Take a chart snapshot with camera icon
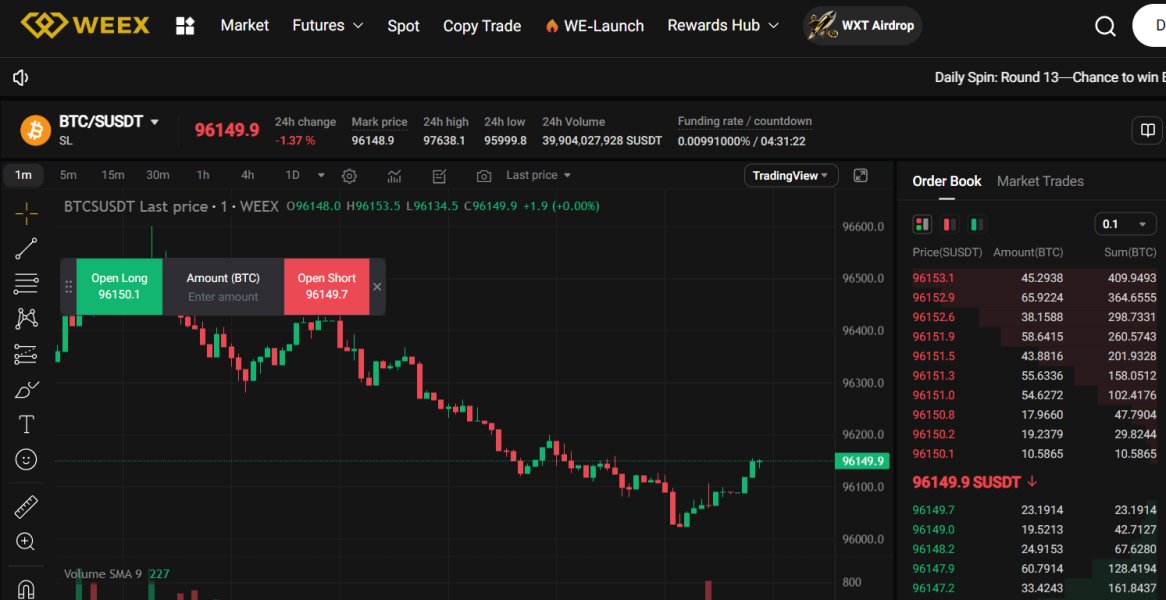This screenshot has width=1166, height=600. 483,175
